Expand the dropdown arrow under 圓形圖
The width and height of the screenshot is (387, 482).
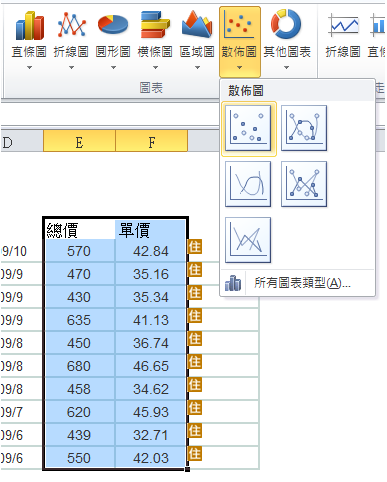pyautogui.click(x=113, y=67)
